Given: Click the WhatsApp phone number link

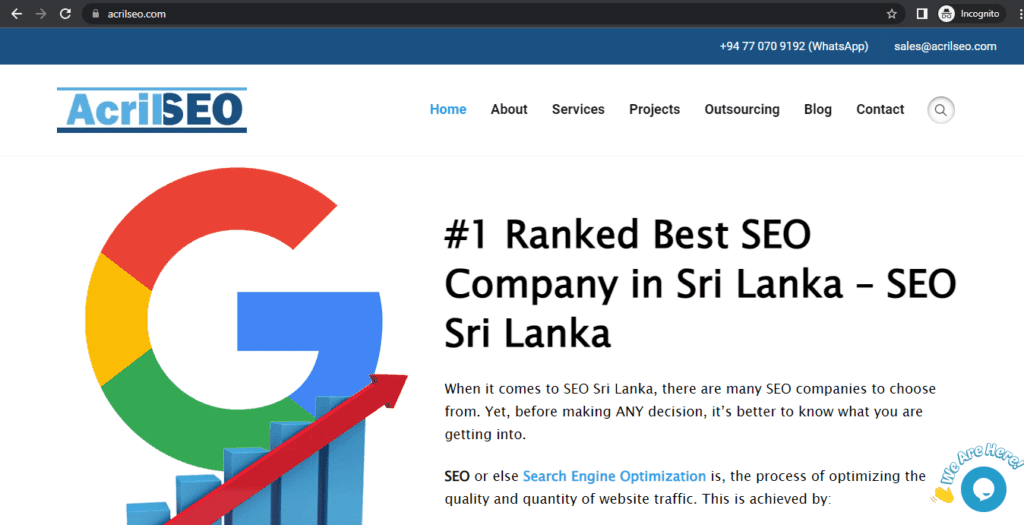Looking at the screenshot, I should pos(793,46).
